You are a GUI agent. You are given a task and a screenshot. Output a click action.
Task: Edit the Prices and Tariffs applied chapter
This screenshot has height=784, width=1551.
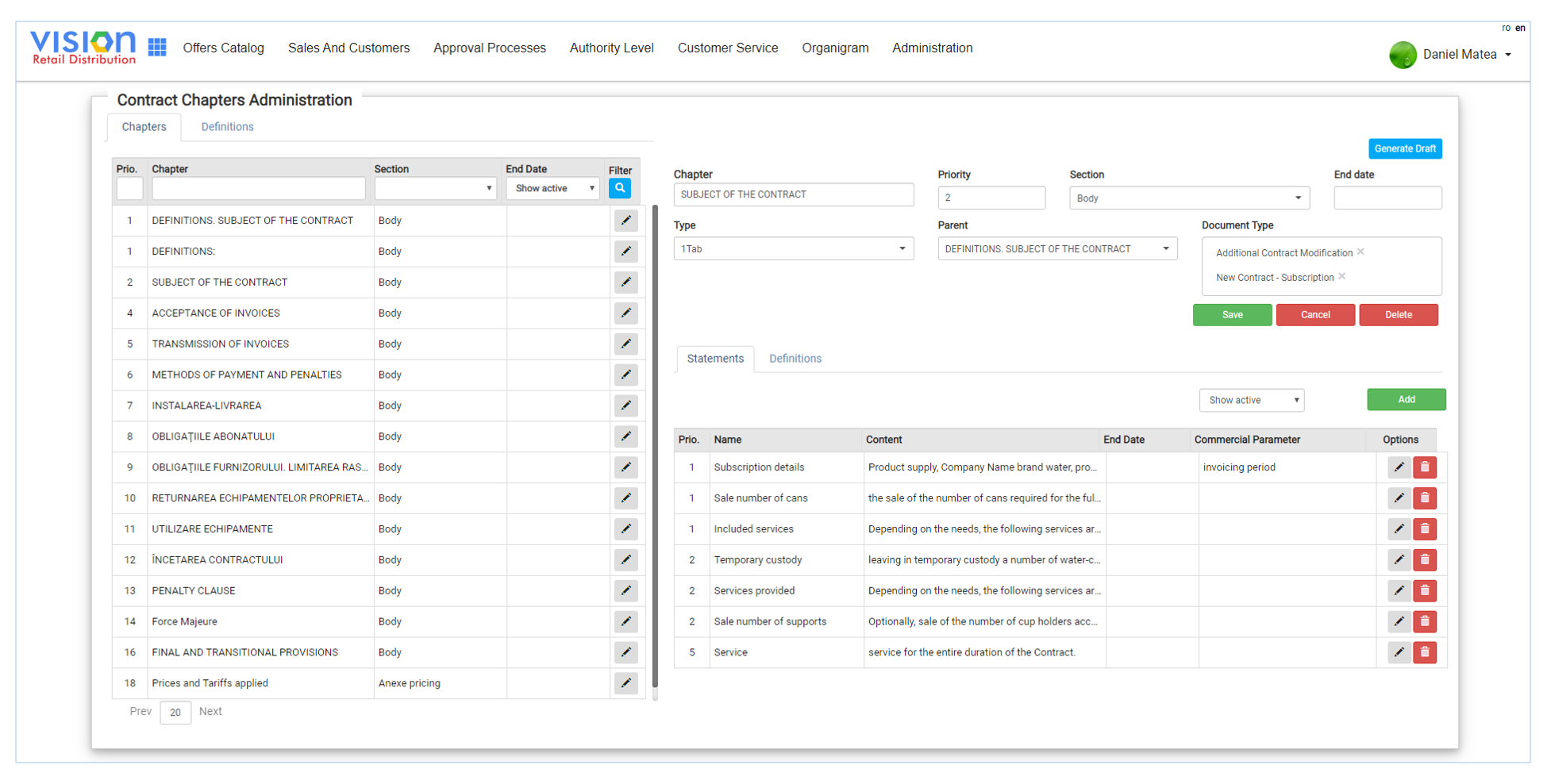click(626, 683)
